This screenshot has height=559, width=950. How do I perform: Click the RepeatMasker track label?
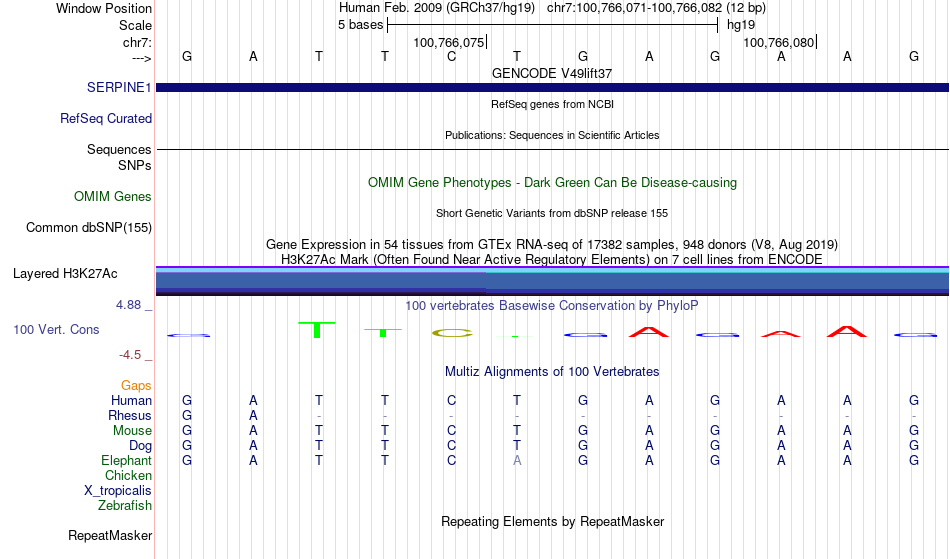point(110,535)
